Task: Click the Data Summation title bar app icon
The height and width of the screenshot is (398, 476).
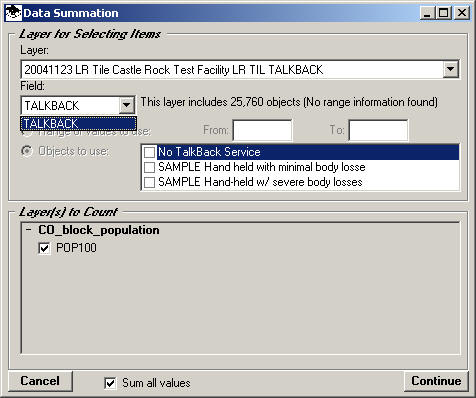Action: (14, 13)
